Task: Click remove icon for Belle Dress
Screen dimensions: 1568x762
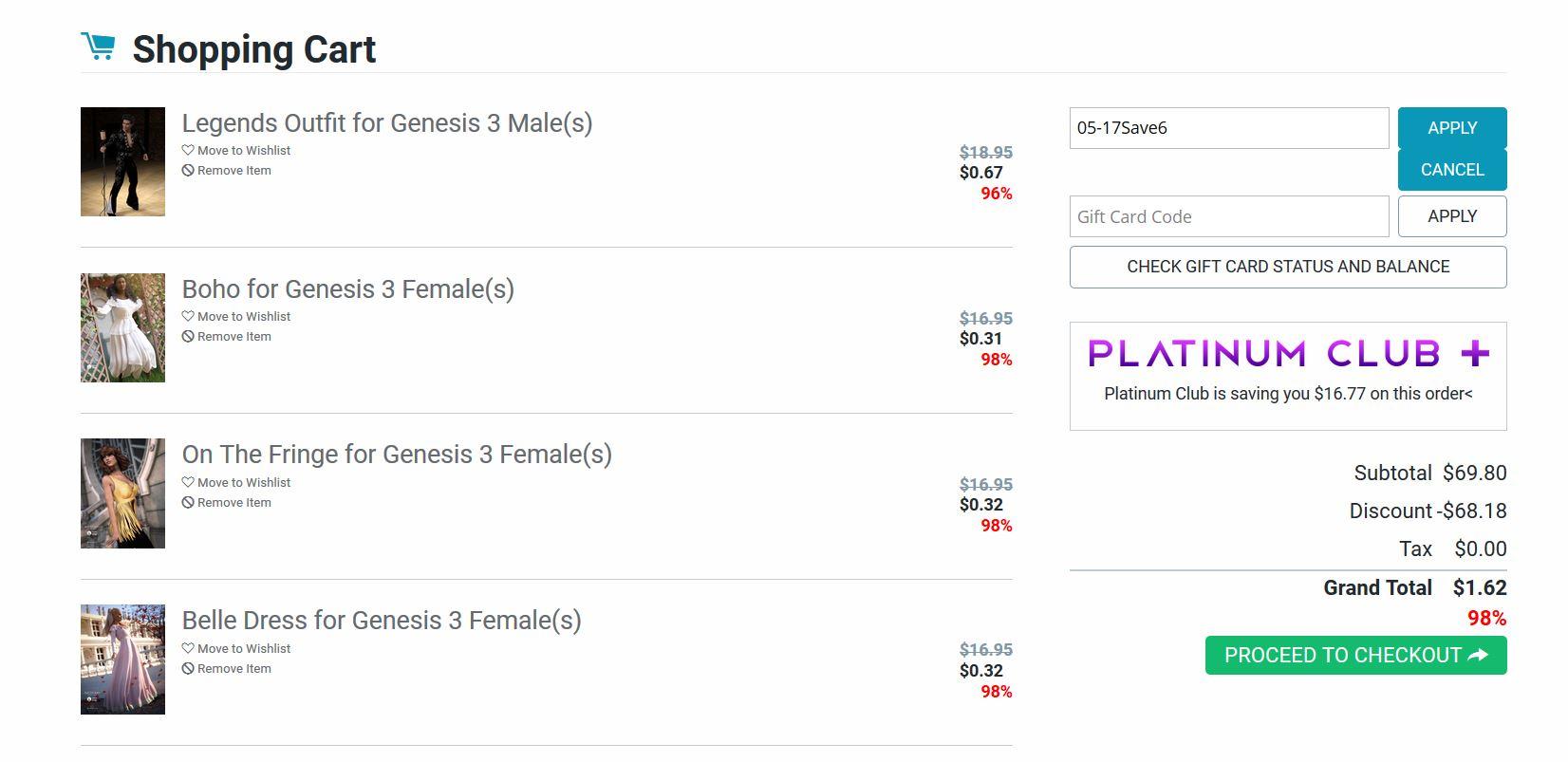Action: [x=188, y=669]
